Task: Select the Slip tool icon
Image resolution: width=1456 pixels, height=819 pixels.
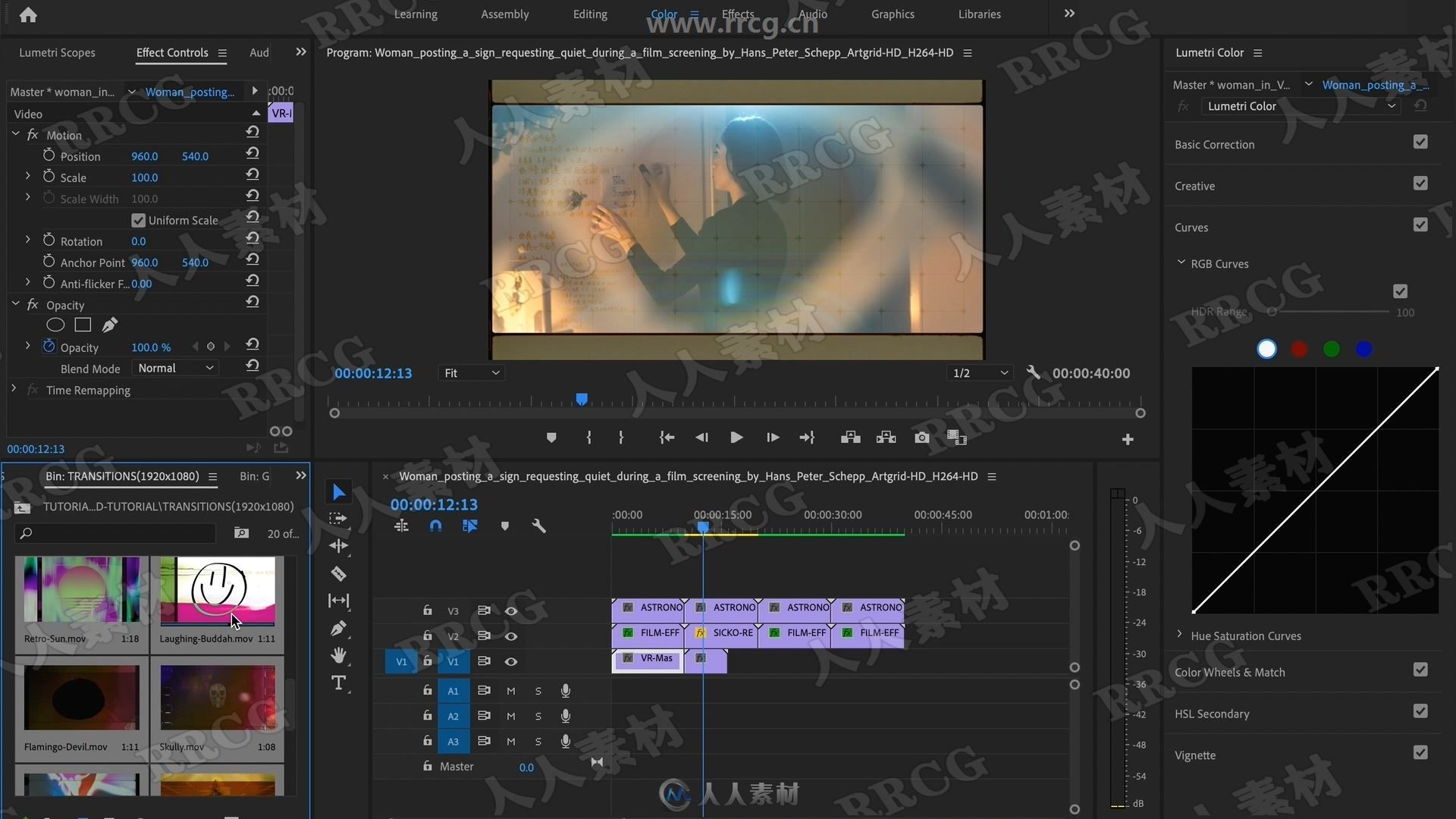Action: click(x=339, y=600)
